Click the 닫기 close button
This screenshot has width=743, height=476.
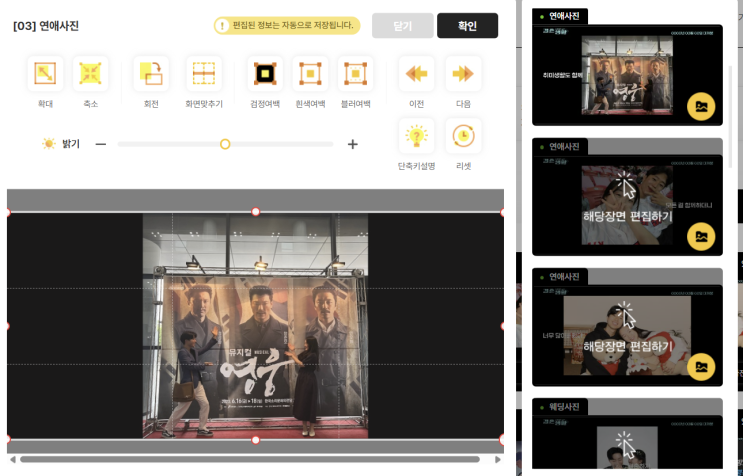point(403,26)
